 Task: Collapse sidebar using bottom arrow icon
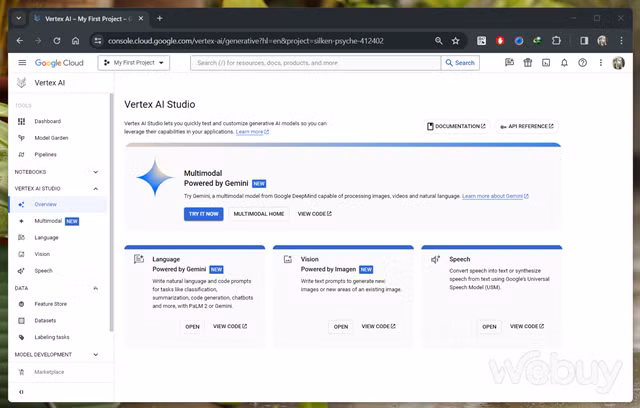coord(21,392)
